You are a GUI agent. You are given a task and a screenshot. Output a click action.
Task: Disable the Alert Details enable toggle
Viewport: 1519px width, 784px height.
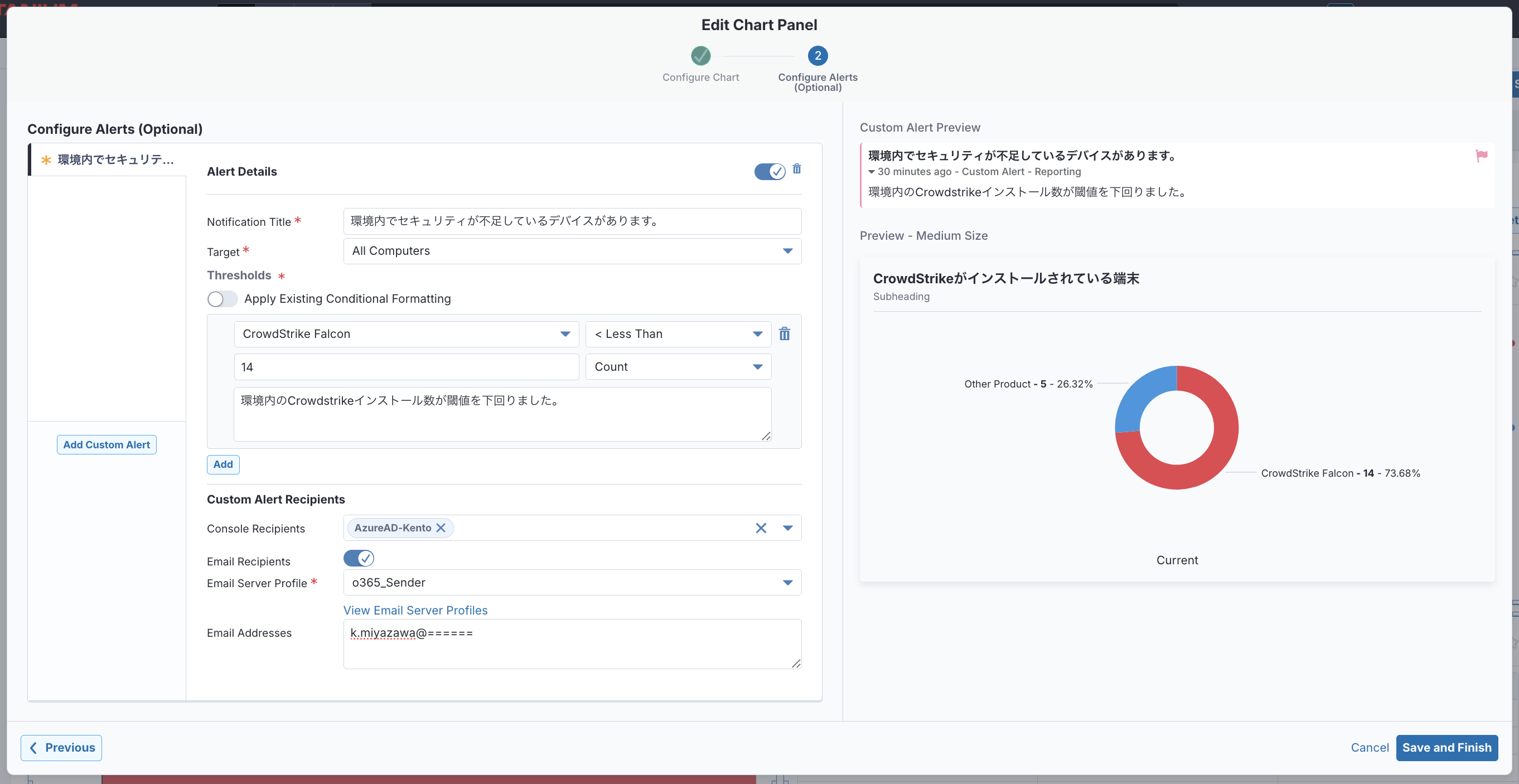point(770,172)
